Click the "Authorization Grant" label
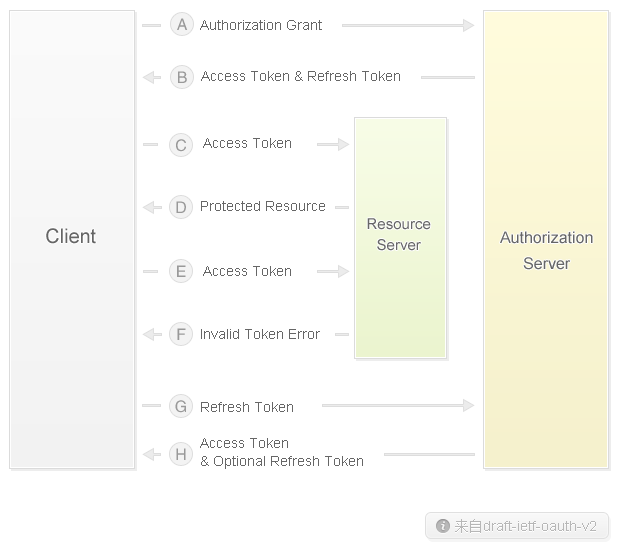 point(261,25)
